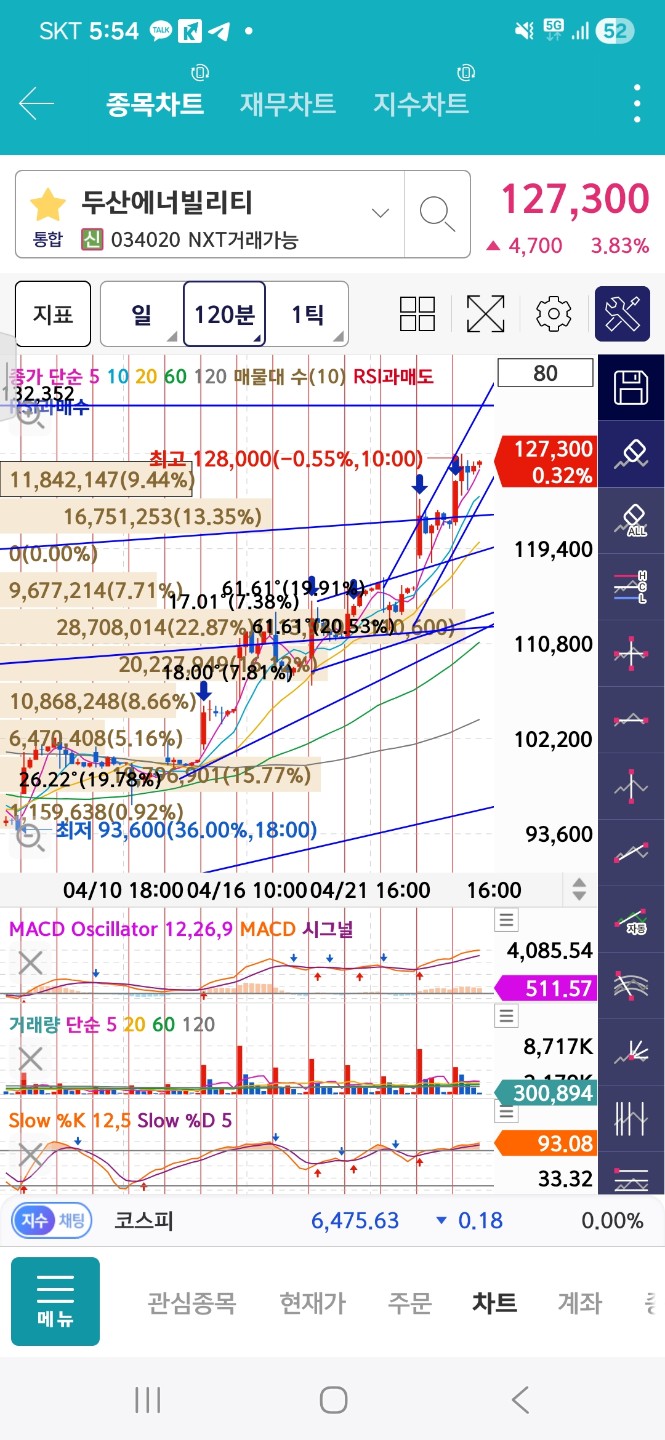This screenshot has height=1440, width=665.
Task: Open the three-dot overflow menu
Action: click(x=637, y=104)
